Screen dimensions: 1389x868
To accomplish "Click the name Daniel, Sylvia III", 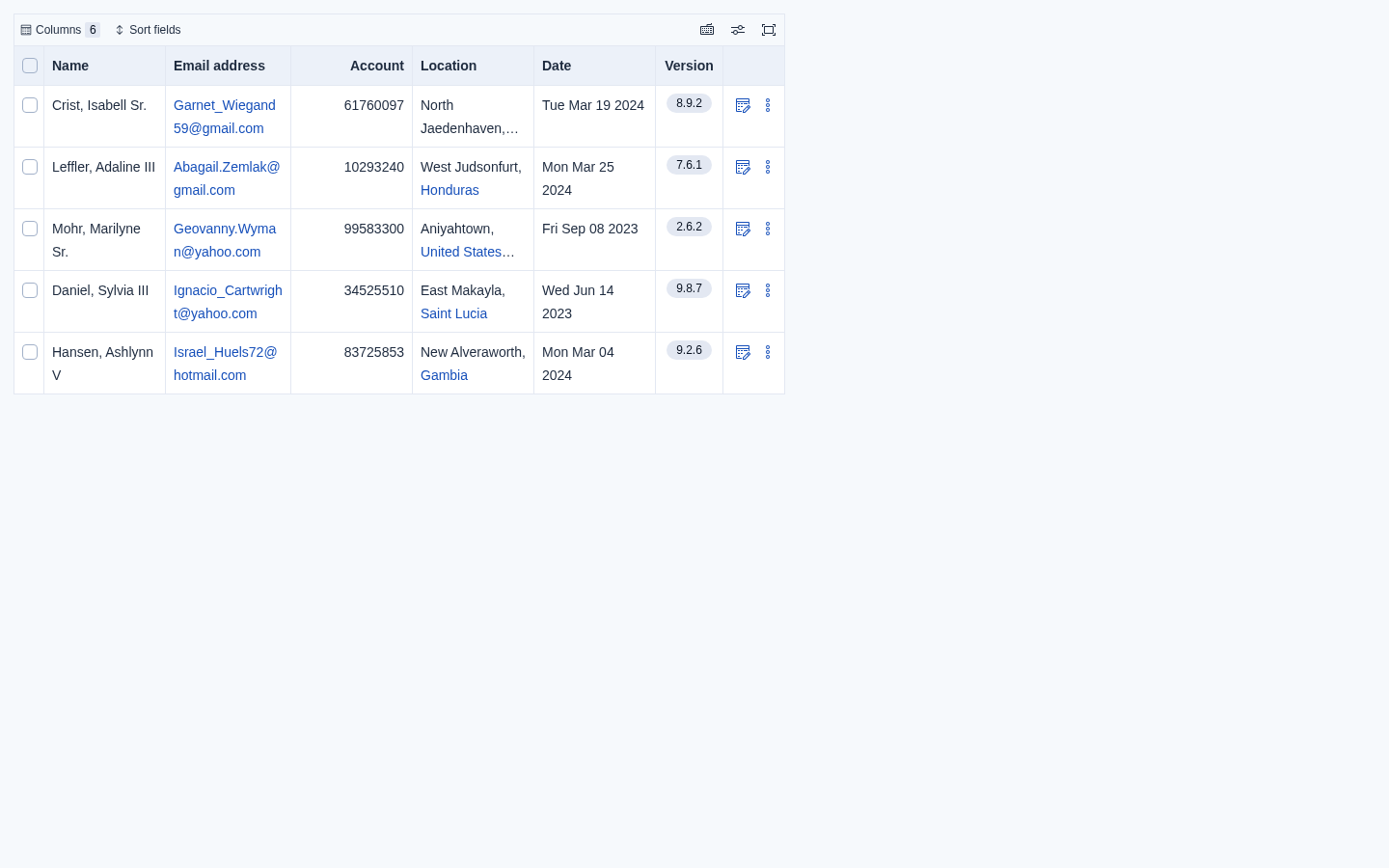I will [100, 290].
